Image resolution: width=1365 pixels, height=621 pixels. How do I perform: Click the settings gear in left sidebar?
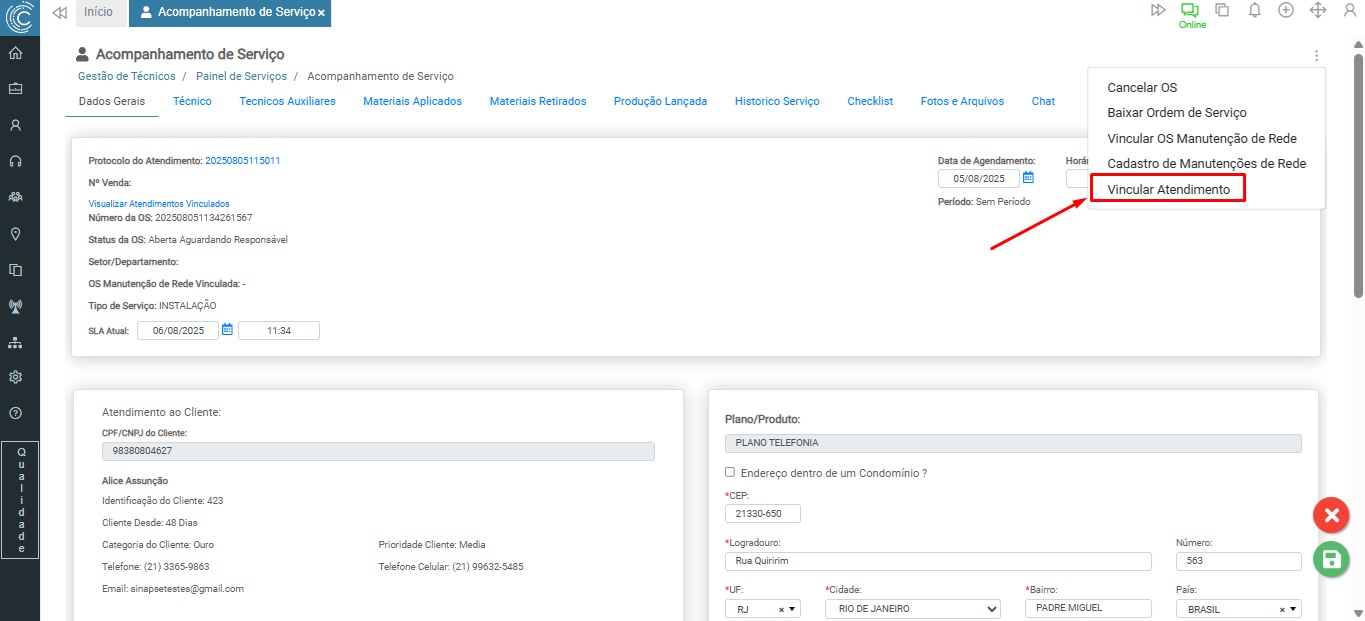[x=15, y=377]
